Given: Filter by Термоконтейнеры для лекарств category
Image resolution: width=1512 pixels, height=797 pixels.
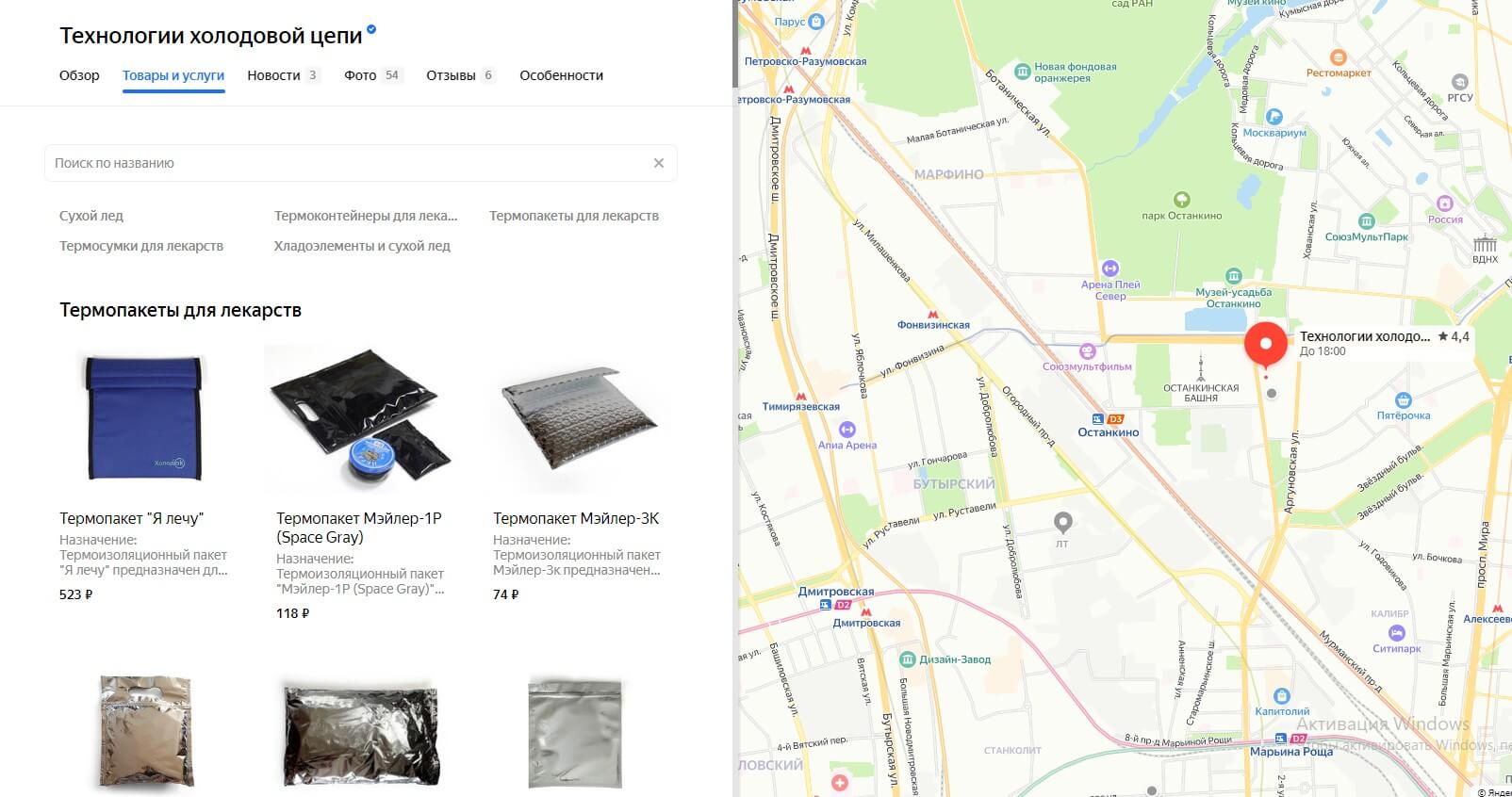Looking at the screenshot, I should [x=366, y=216].
